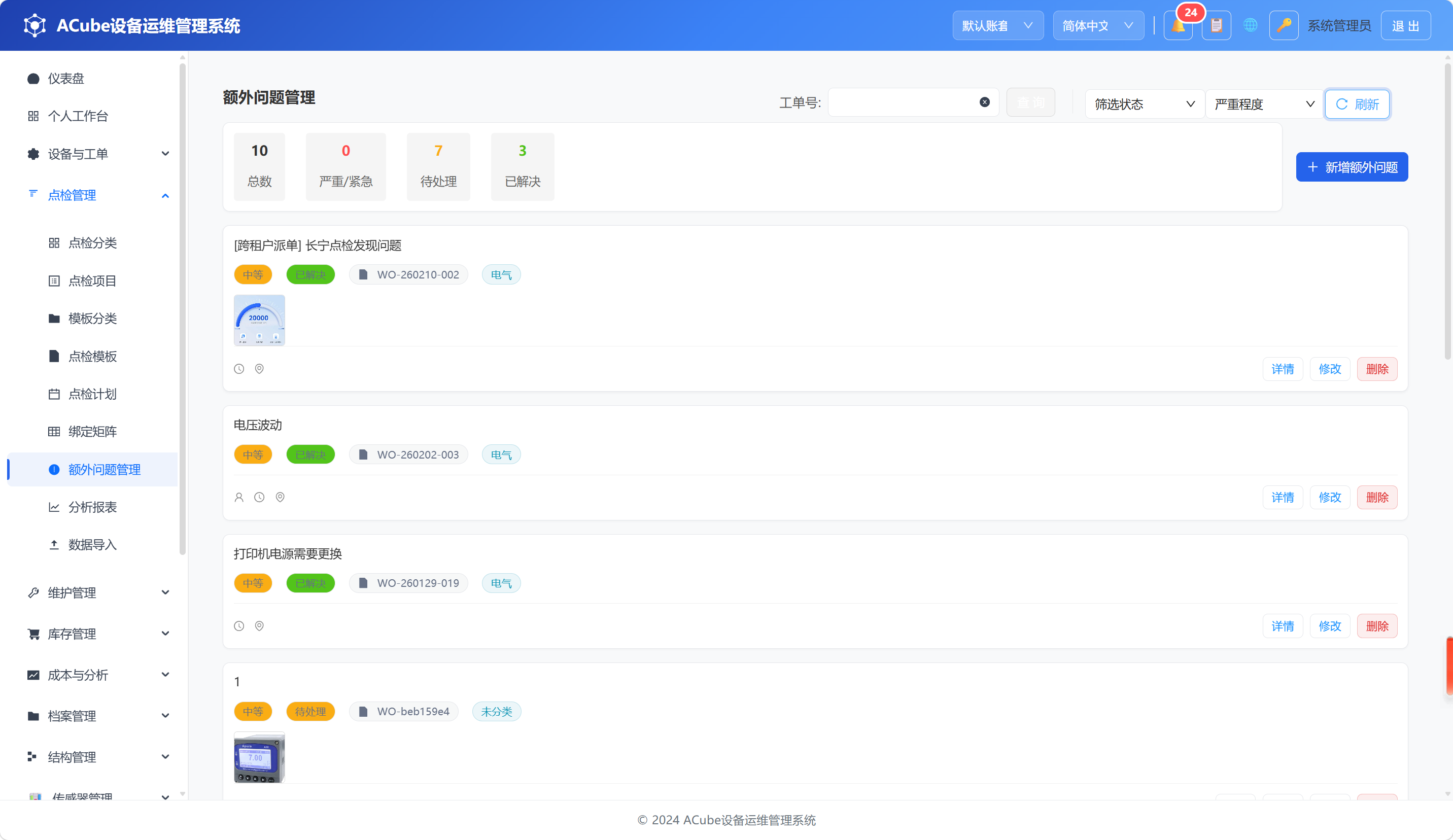The width and height of the screenshot is (1453, 840).
Task: Go to 个人工作台 in sidebar
Action: click(92, 116)
